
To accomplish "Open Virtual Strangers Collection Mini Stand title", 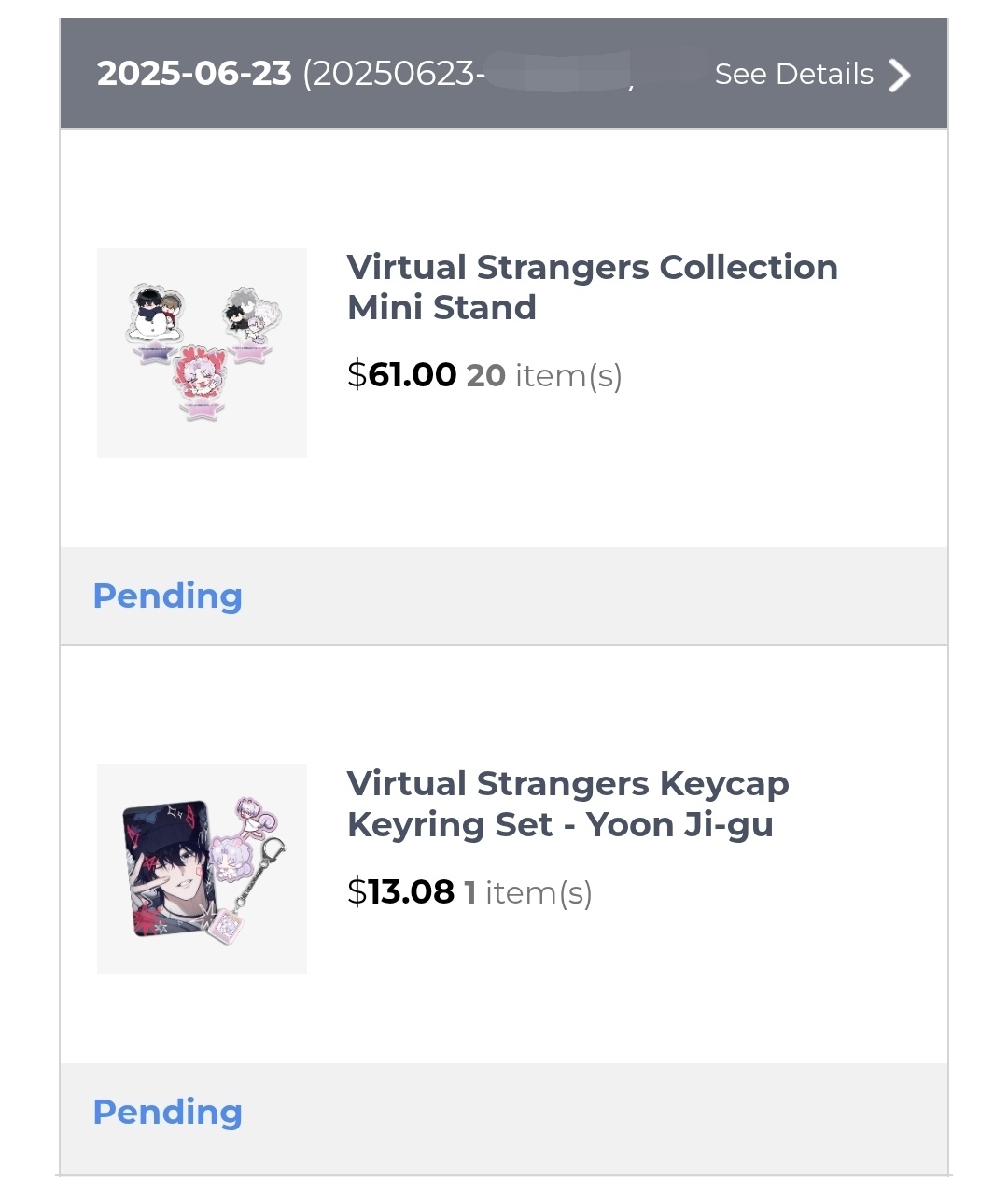I will (592, 287).
